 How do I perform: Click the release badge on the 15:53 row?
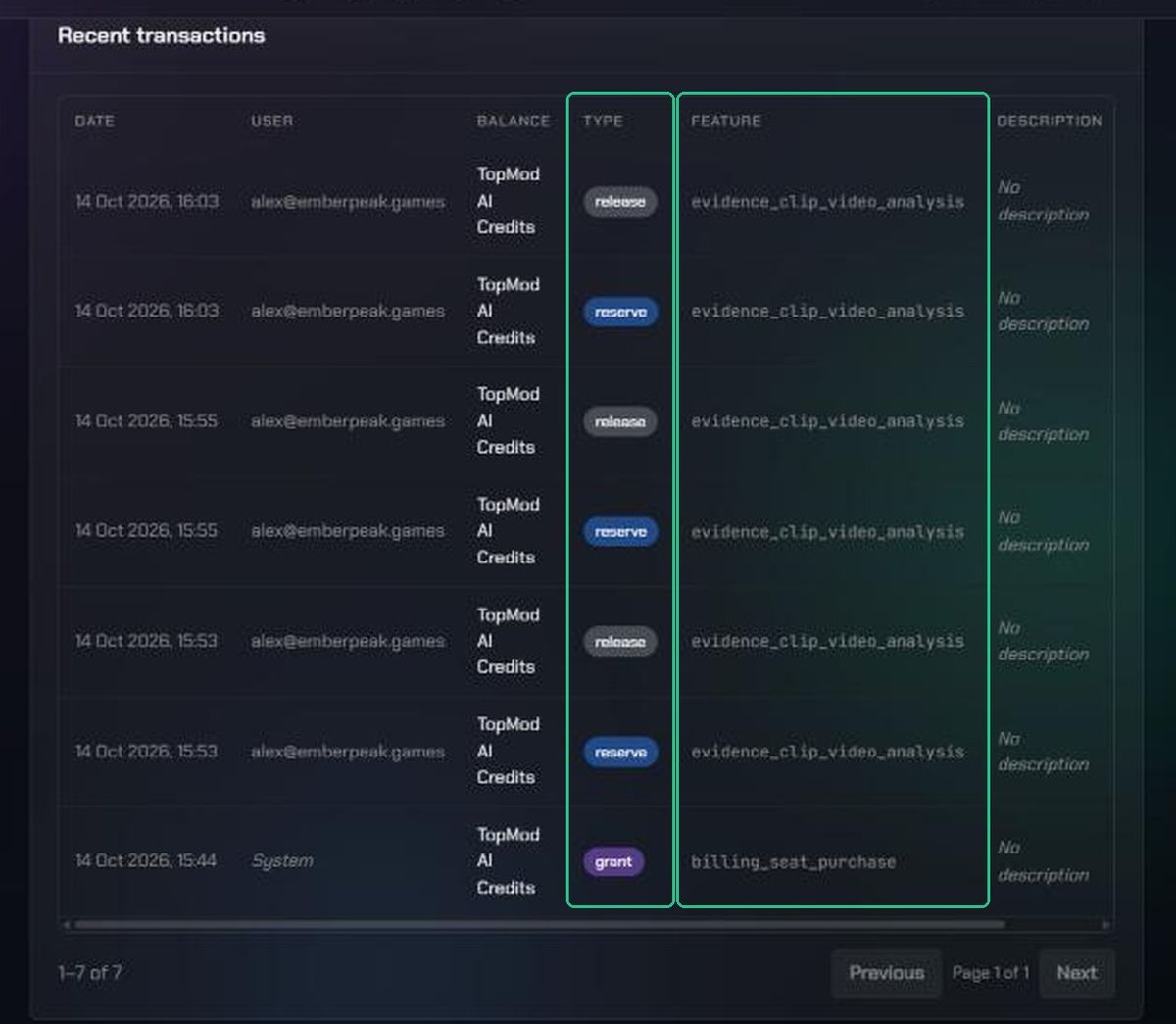(x=620, y=642)
